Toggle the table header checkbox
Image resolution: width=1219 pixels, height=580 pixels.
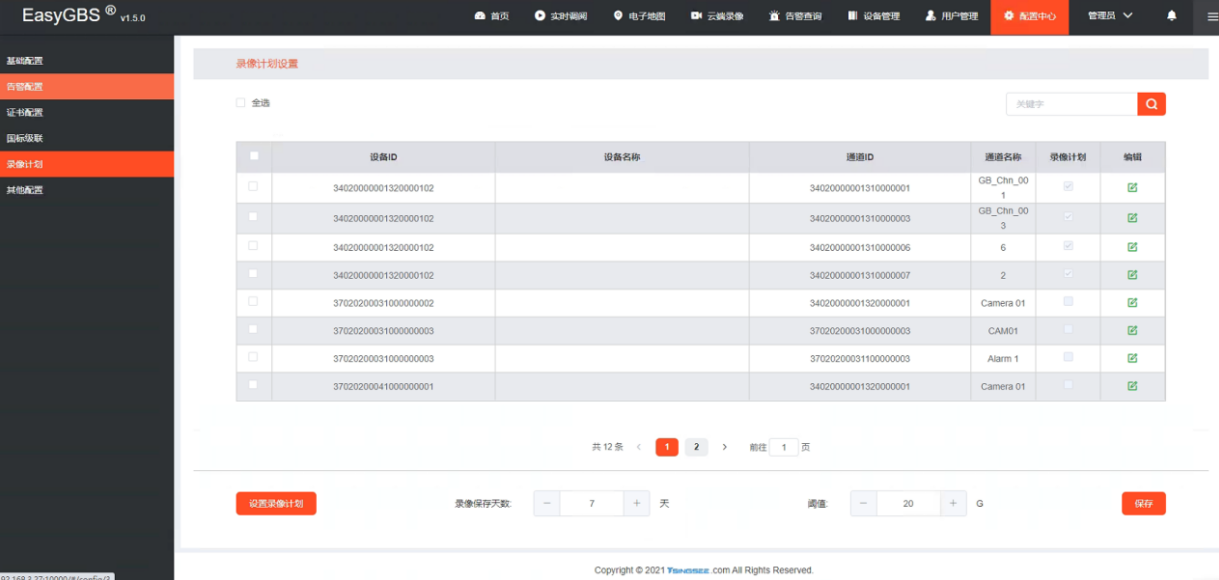tap(254, 155)
